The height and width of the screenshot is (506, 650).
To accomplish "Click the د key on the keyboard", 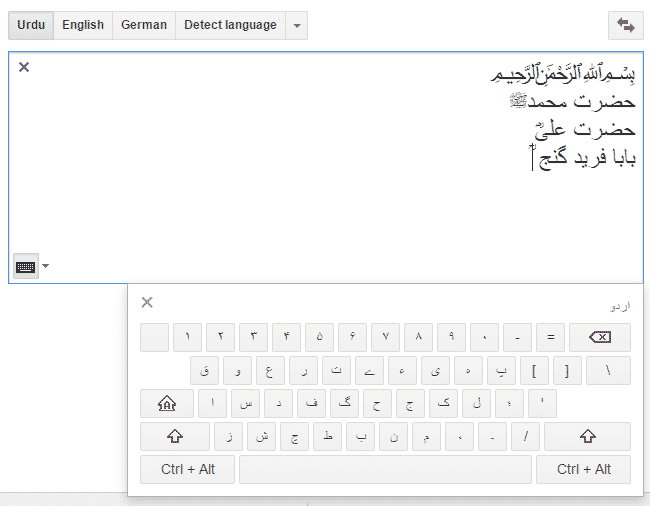I will [x=279, y=403].
